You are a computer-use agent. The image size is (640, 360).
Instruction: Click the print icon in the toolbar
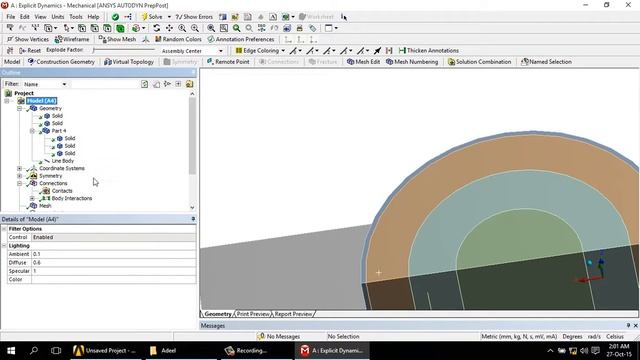(x=300, y=28)
